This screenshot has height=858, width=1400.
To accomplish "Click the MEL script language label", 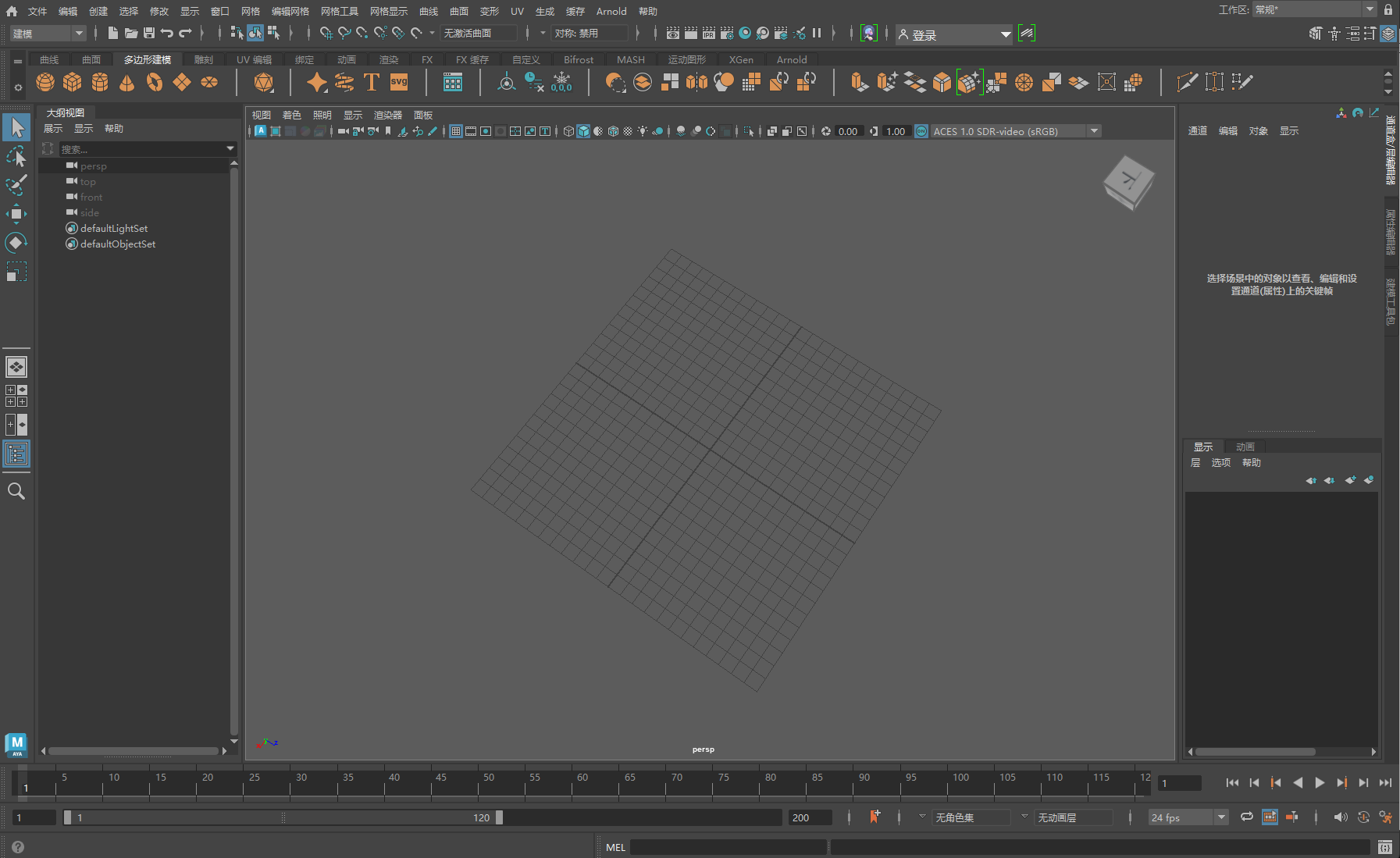I will [x=616, y=847].
